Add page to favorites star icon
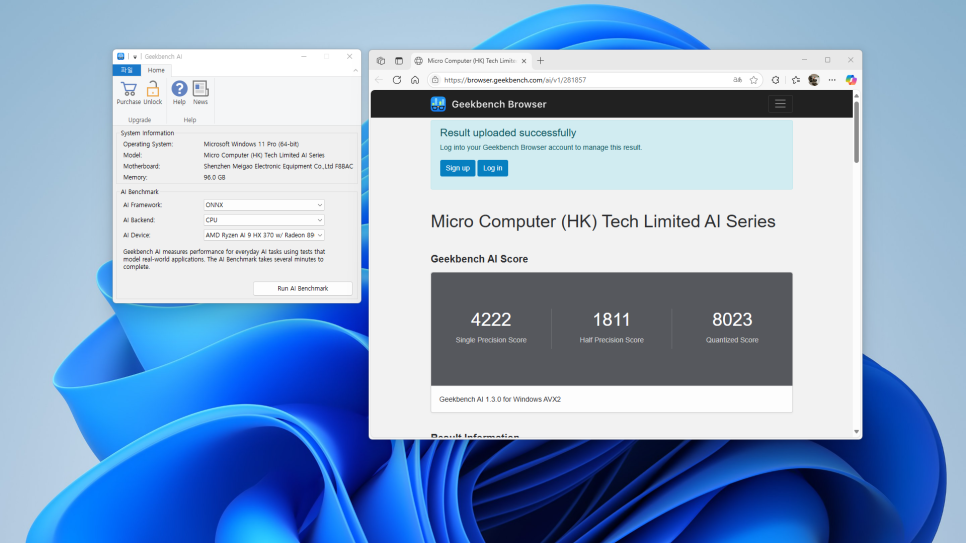966x543 pixels. coord(753,80)
